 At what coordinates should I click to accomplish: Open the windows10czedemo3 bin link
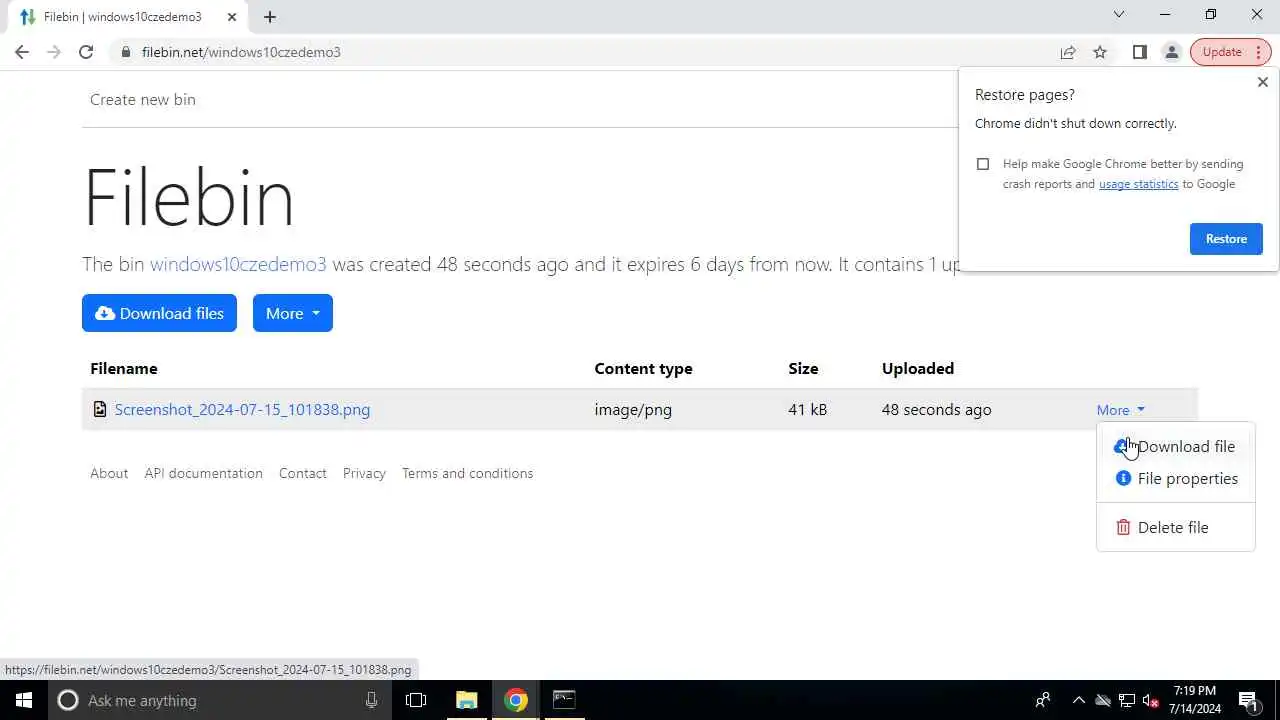pyautogui.click(x=238, y=264)
